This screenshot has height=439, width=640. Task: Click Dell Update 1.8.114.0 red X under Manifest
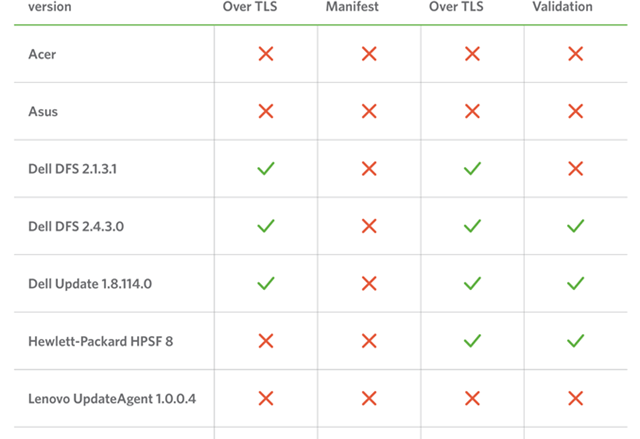coord(369,284)
